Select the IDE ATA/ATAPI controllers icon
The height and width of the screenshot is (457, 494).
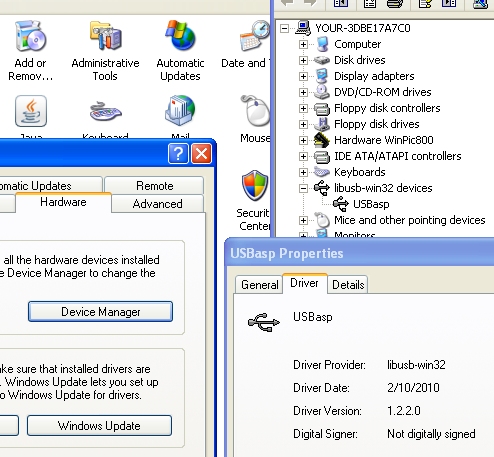click(x=322, y=156)
